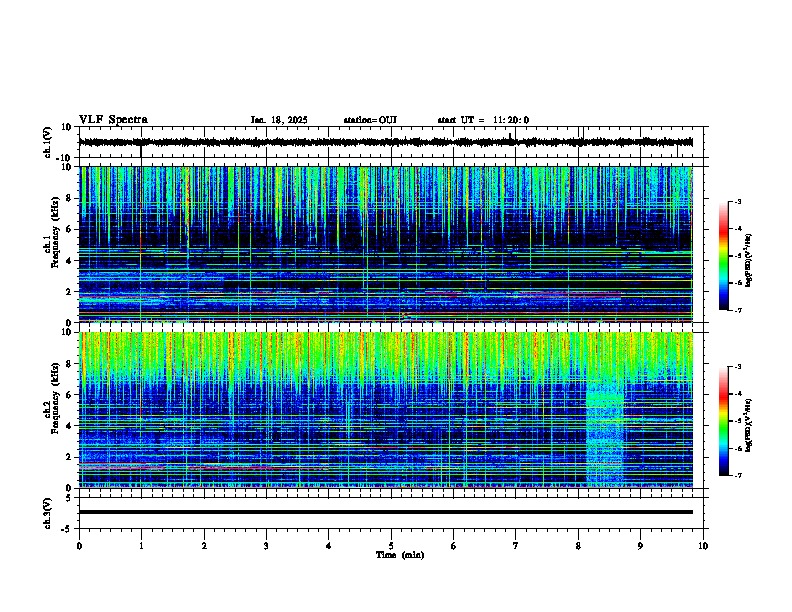Click the time axis tick label "3"
The height and width of the screenshot is (612, 792).
266,546
